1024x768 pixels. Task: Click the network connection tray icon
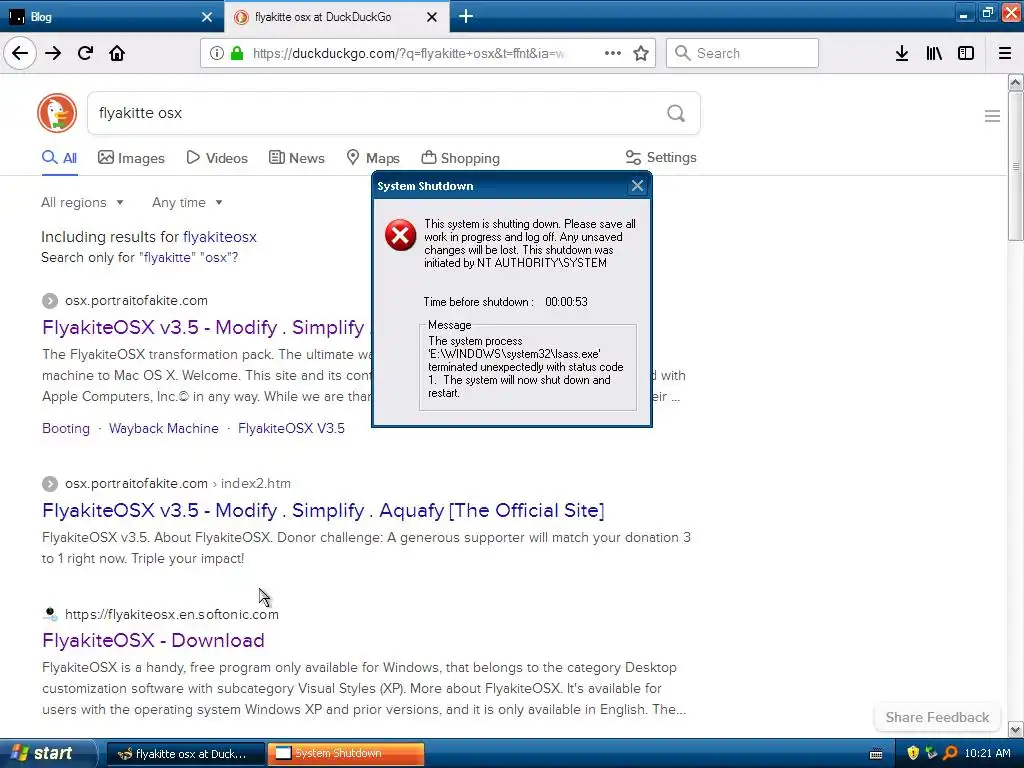tap(931, 753)
